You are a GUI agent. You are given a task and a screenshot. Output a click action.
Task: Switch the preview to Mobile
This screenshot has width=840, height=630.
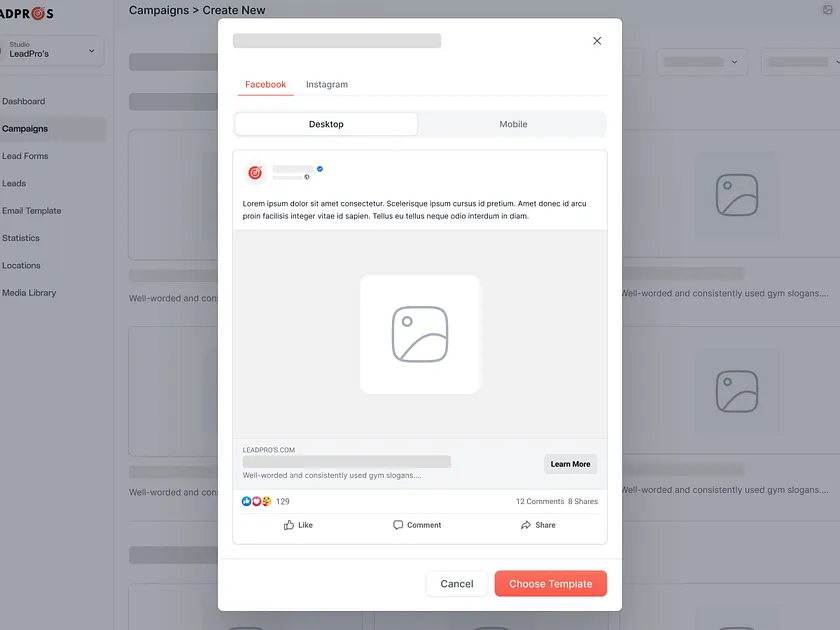pyautogui.click(x=513, y=123)
